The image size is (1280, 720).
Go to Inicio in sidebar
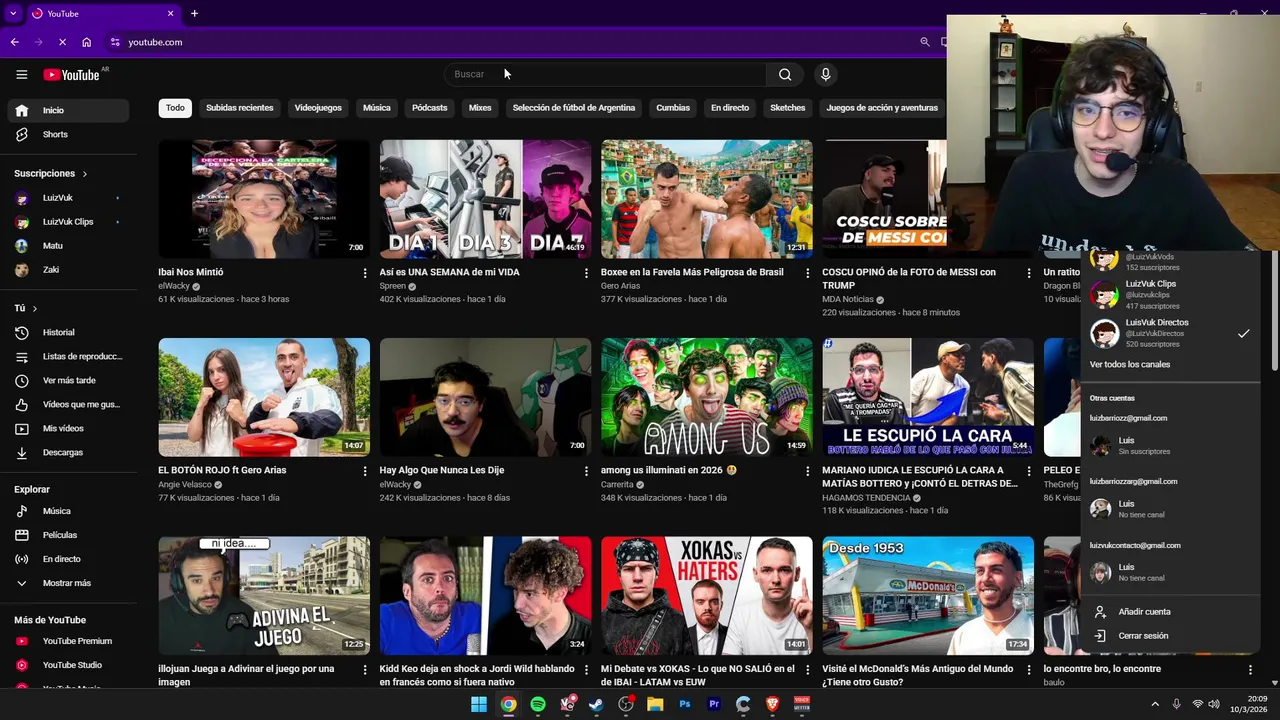click(68, 110)
